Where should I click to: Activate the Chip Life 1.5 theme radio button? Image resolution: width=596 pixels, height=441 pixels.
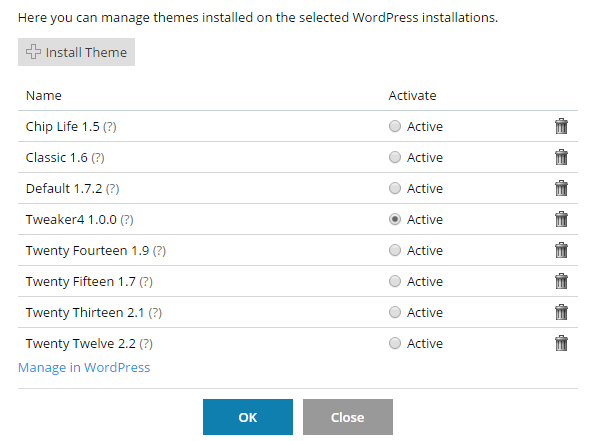pyautogui.click(x=395, y=126)
